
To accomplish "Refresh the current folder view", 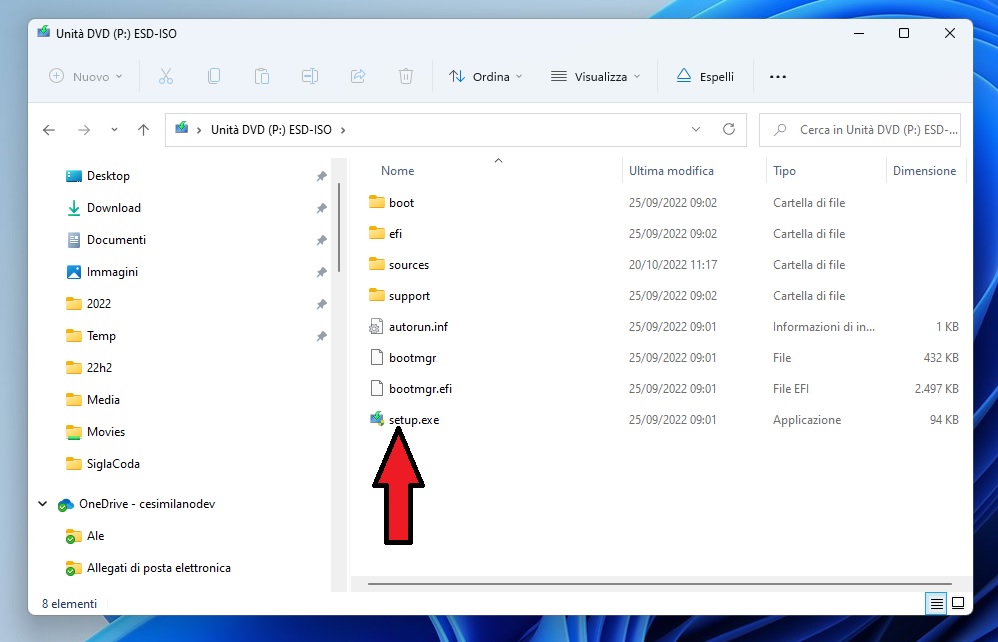I will tap(729, 129).
